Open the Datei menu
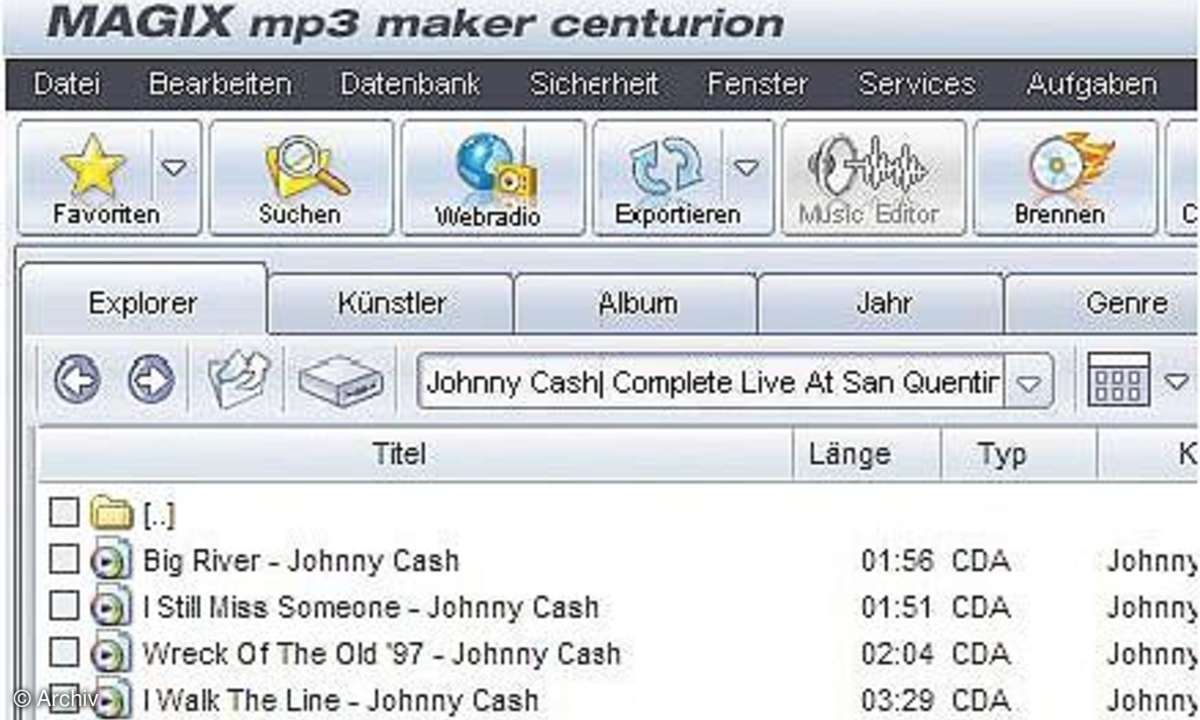 66,84
